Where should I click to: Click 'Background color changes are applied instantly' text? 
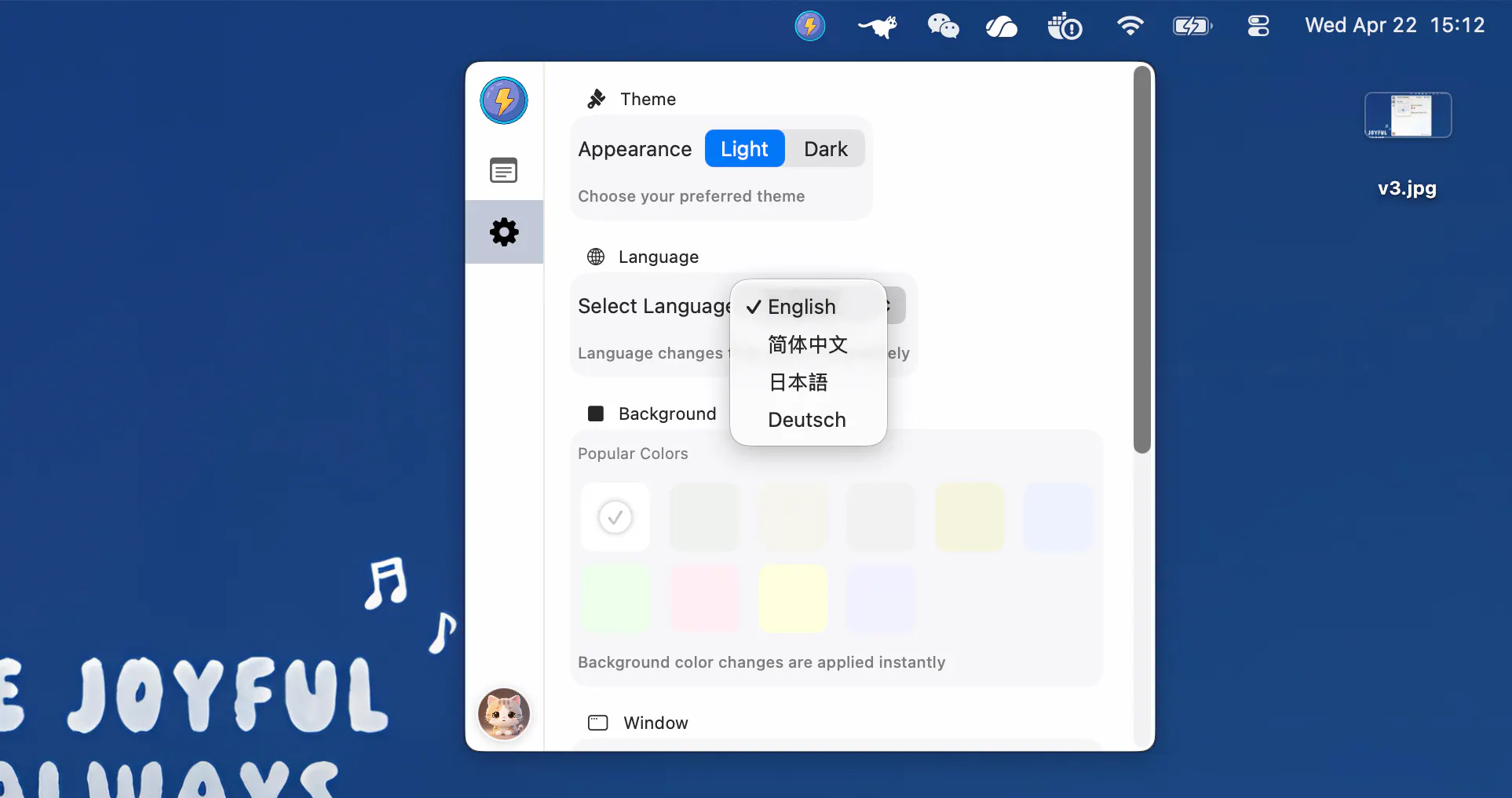click(x=761, y=662)
